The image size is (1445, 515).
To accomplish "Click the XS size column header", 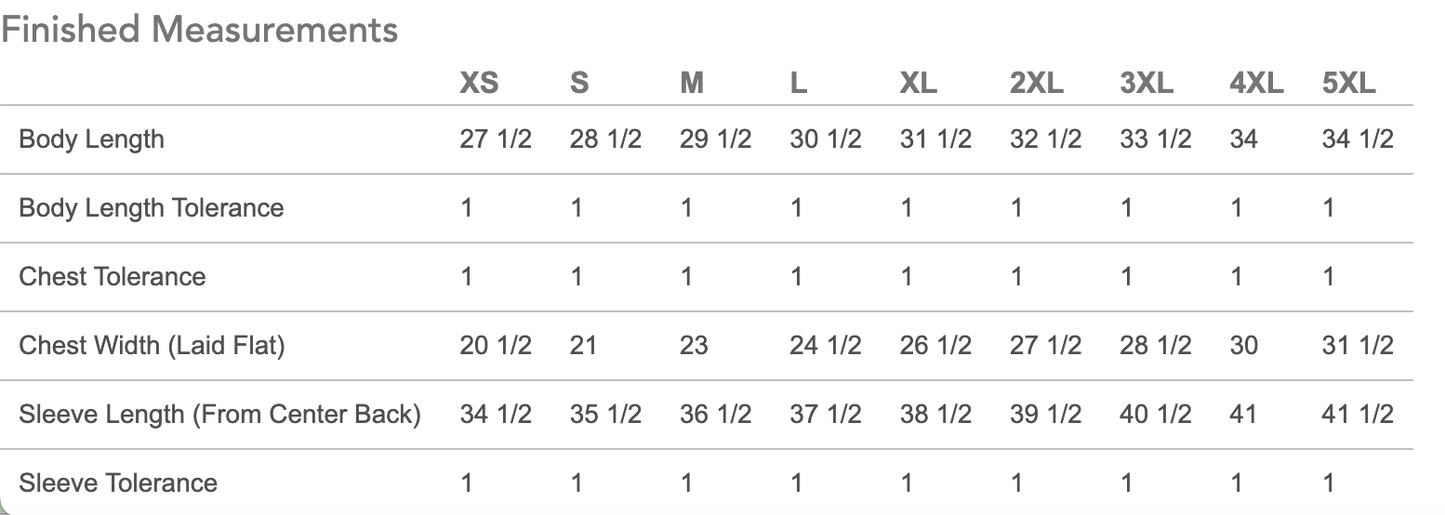I will coord(479,83).
